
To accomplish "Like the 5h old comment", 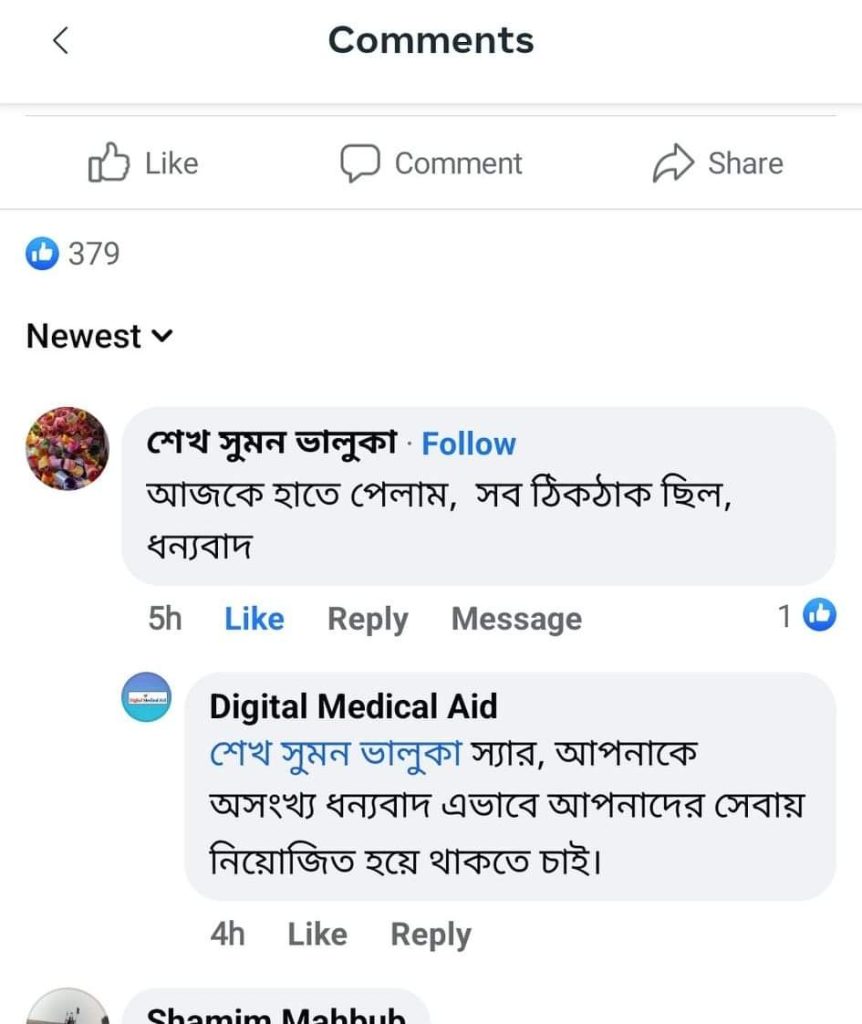I will coord(254,619).
